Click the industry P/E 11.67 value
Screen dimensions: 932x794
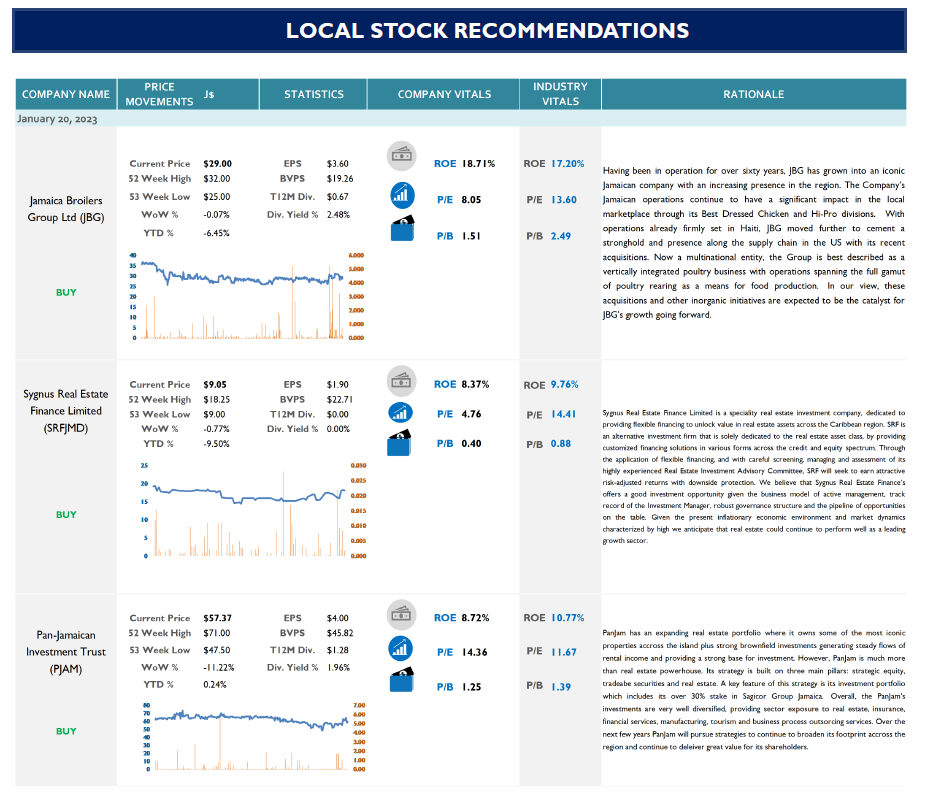[x=564, y=652]
